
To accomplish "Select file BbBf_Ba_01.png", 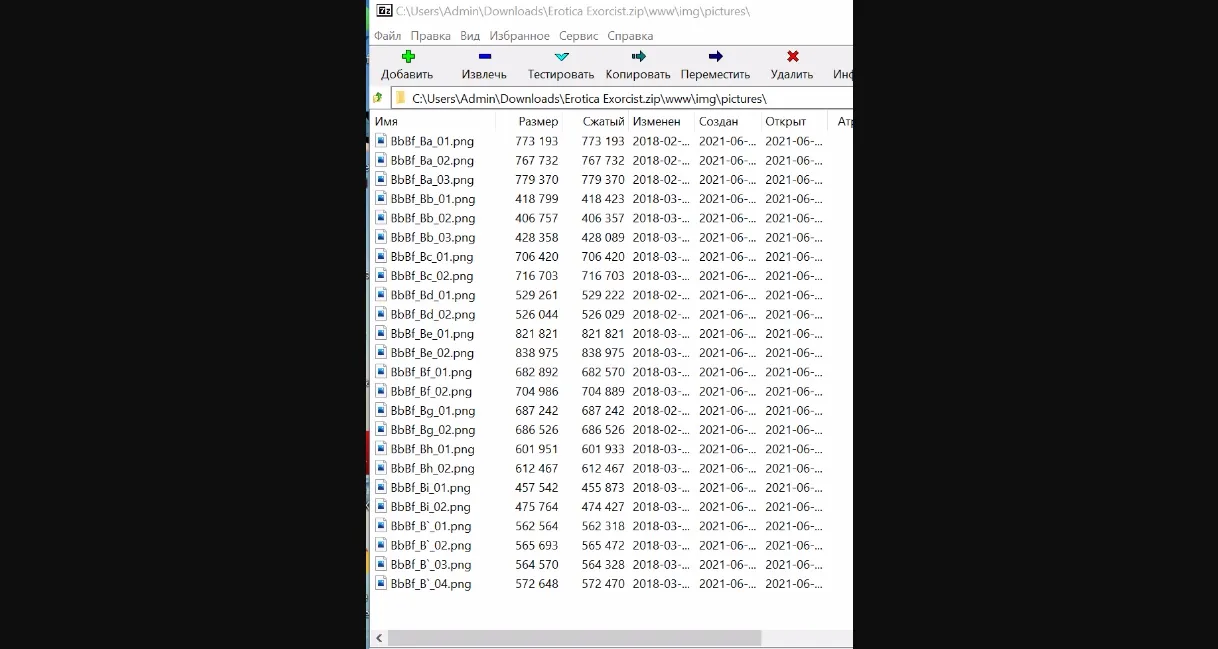I will pyautogui.click(x=432, y=142).
